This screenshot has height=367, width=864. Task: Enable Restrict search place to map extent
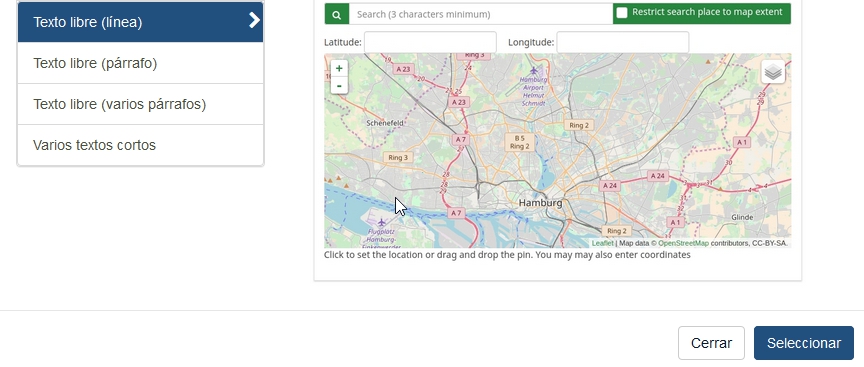click(x=622, y=13)
